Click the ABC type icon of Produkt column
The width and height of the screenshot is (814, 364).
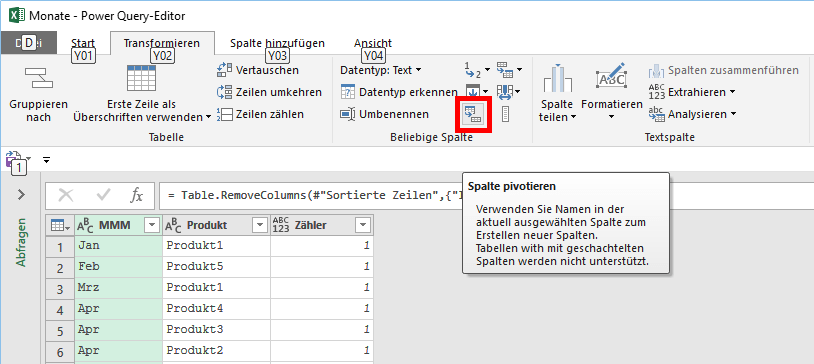174,225
